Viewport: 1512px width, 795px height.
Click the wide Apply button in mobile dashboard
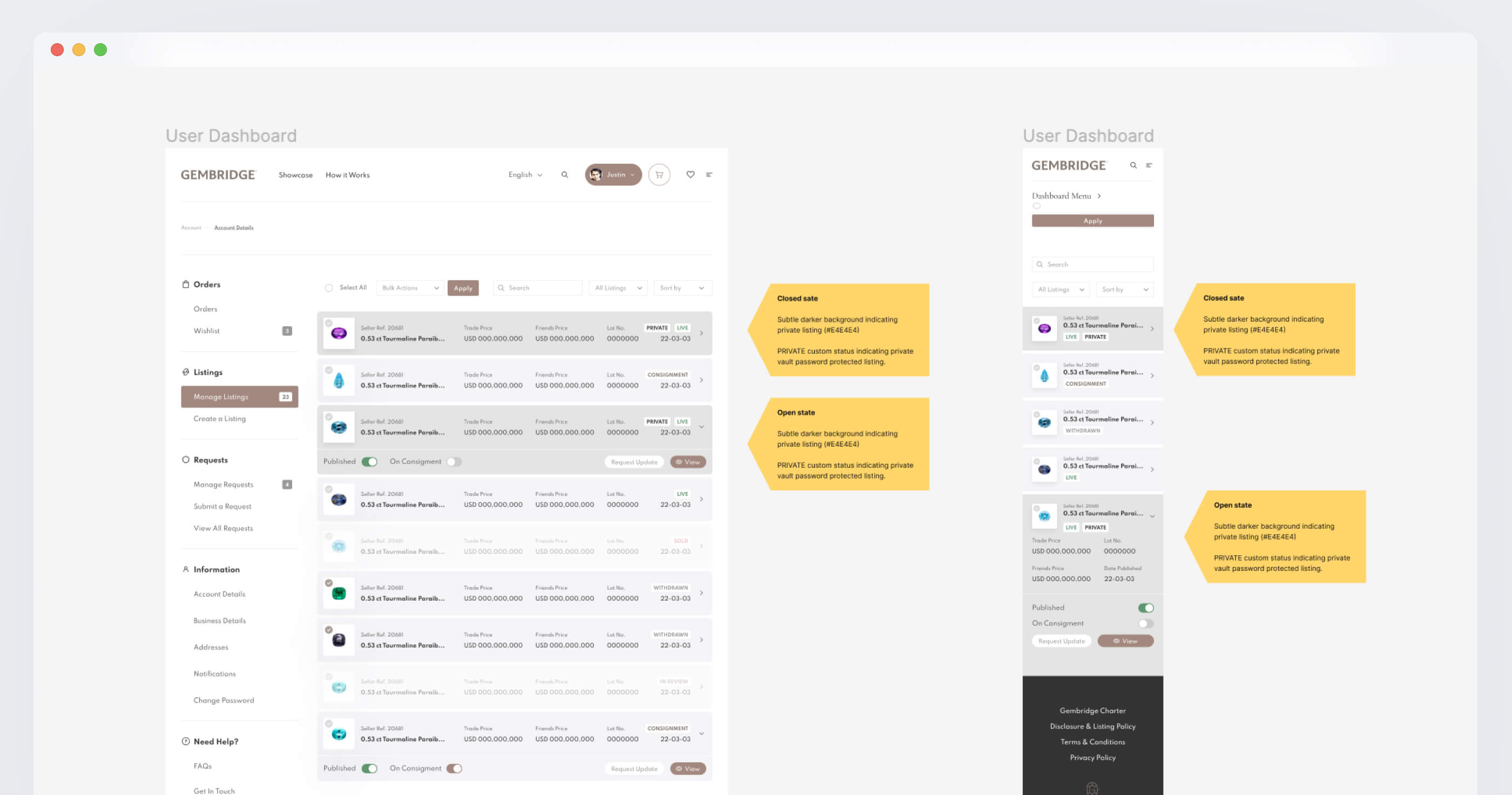1092,221
